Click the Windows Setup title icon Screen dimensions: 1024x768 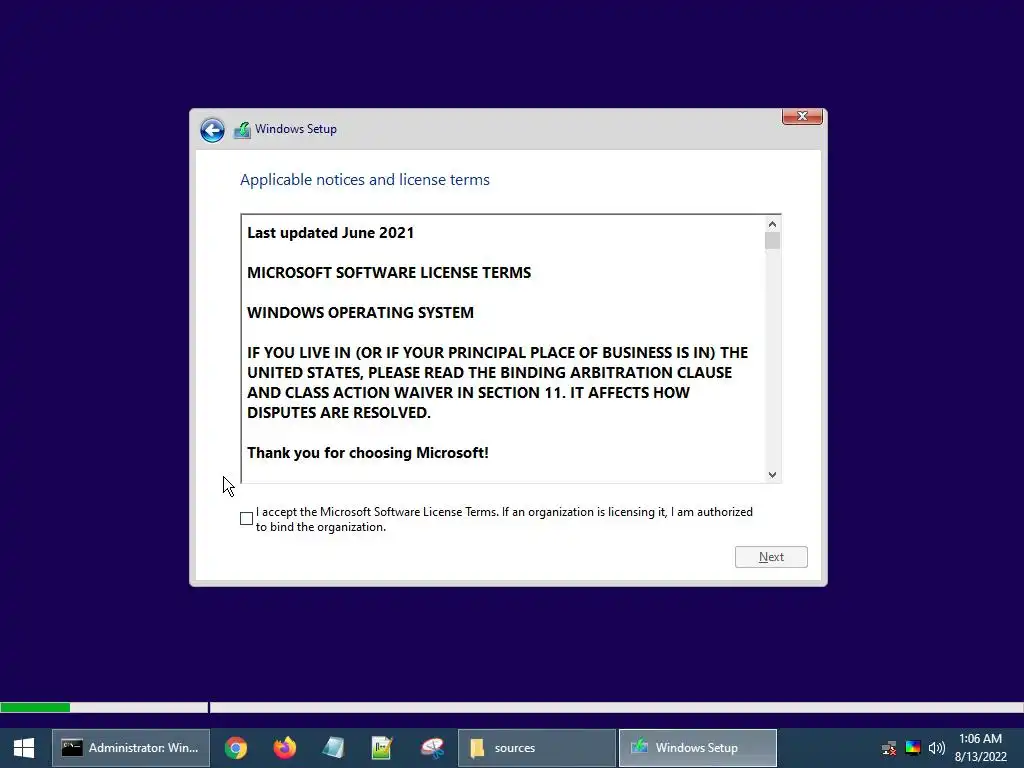pos(242,130)
